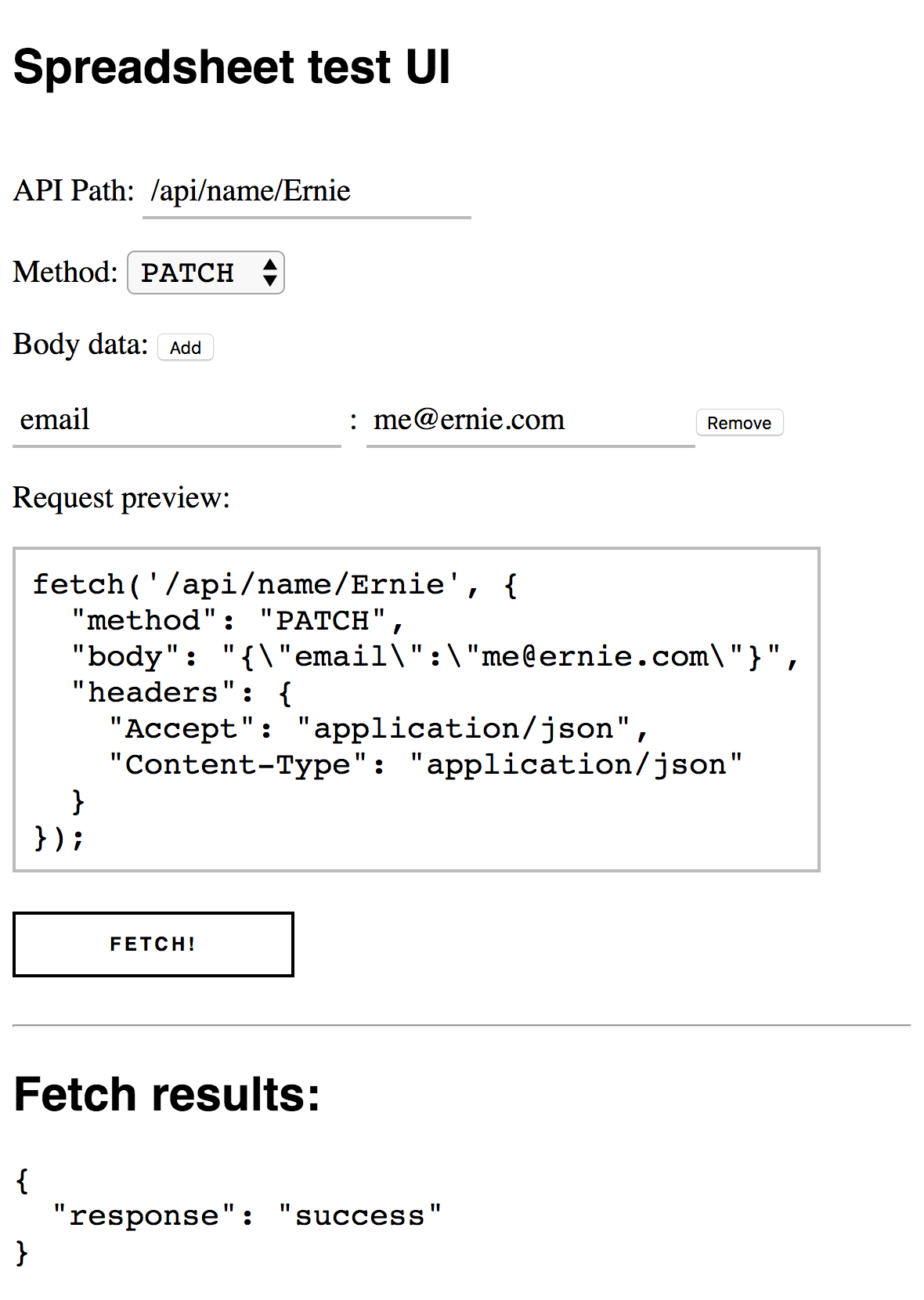Viewport: 924px width, 1300px height.
Task: Click the fetch('/api/name/Ernie' line in preview
Action: pyautogui.click(x=274, y=584)
